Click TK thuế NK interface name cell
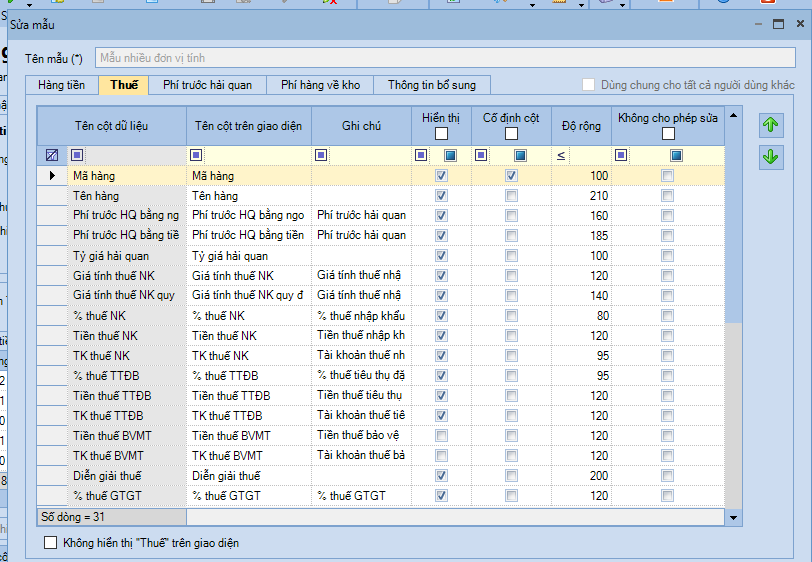Viewport: 812px width, 562px height. (x=249, y=356)
